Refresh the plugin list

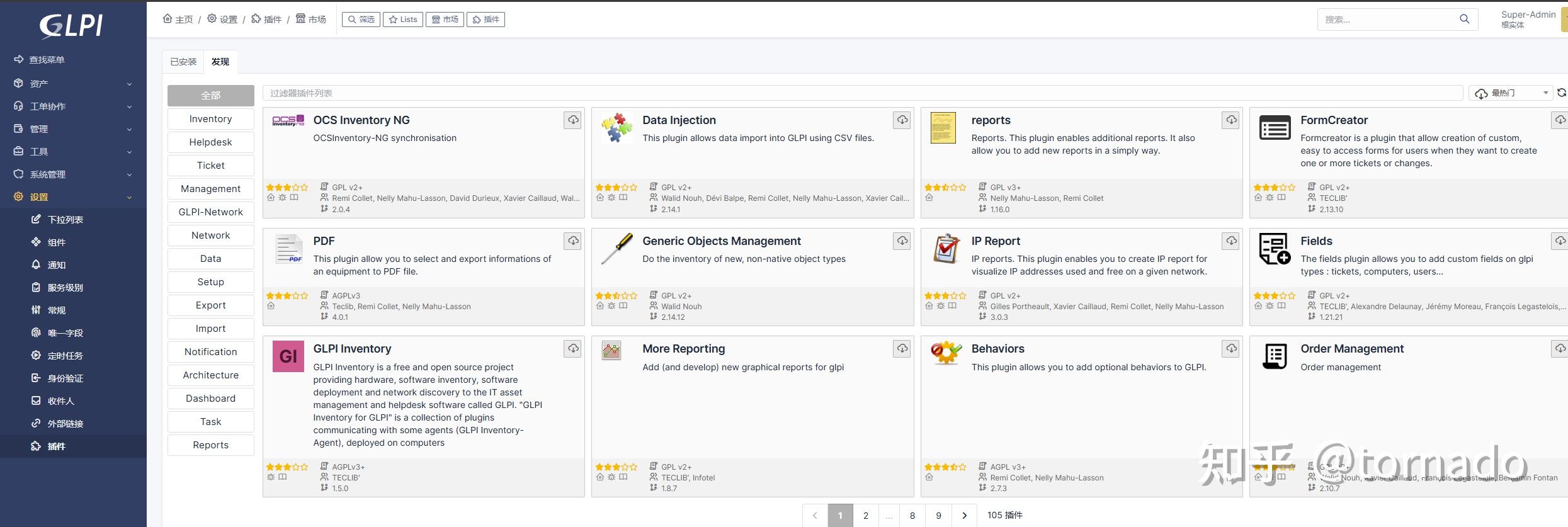[x=1561, y=93]
